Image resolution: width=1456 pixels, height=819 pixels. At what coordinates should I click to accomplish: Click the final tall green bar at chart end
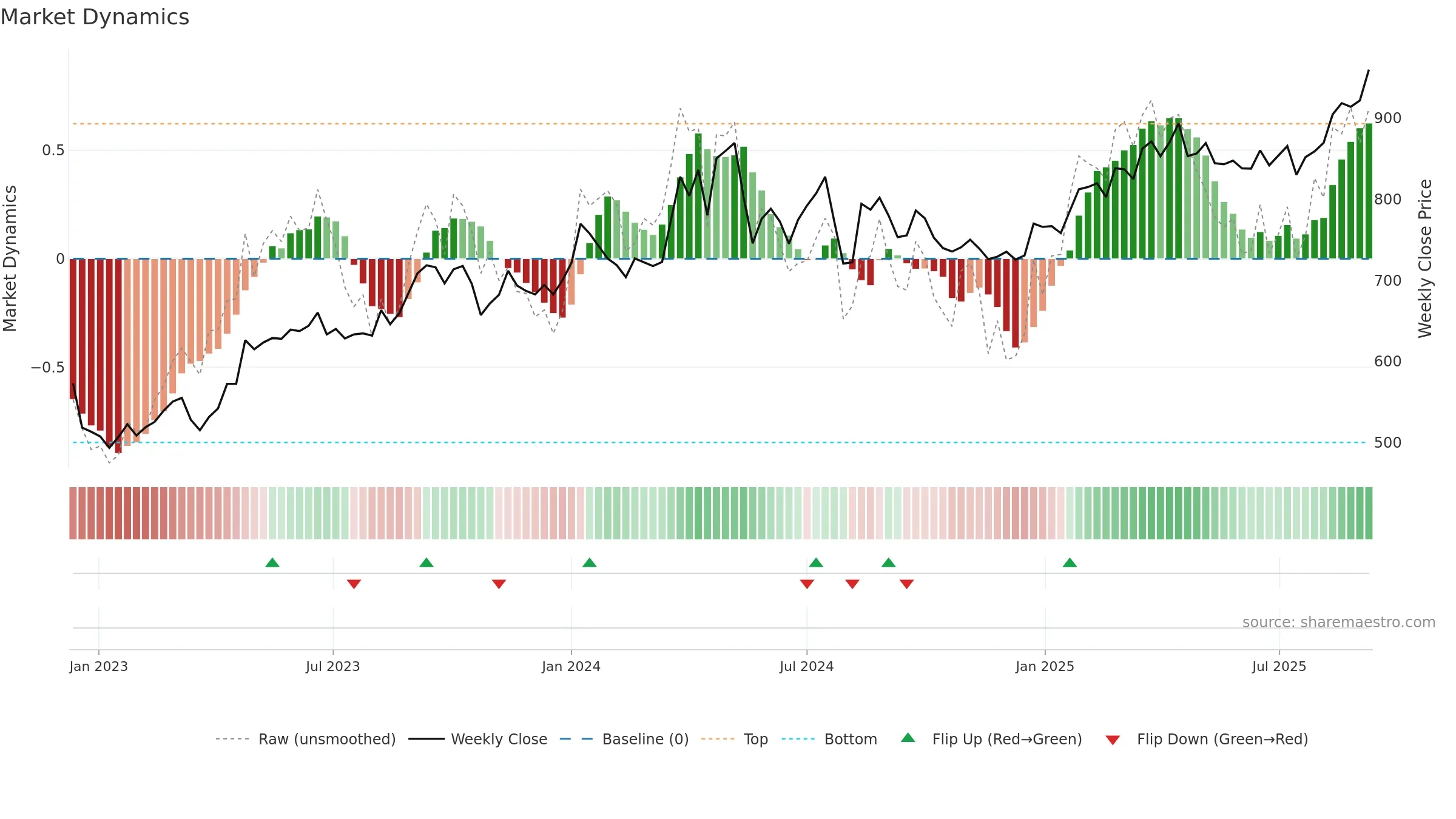[x=1369, y=191]
